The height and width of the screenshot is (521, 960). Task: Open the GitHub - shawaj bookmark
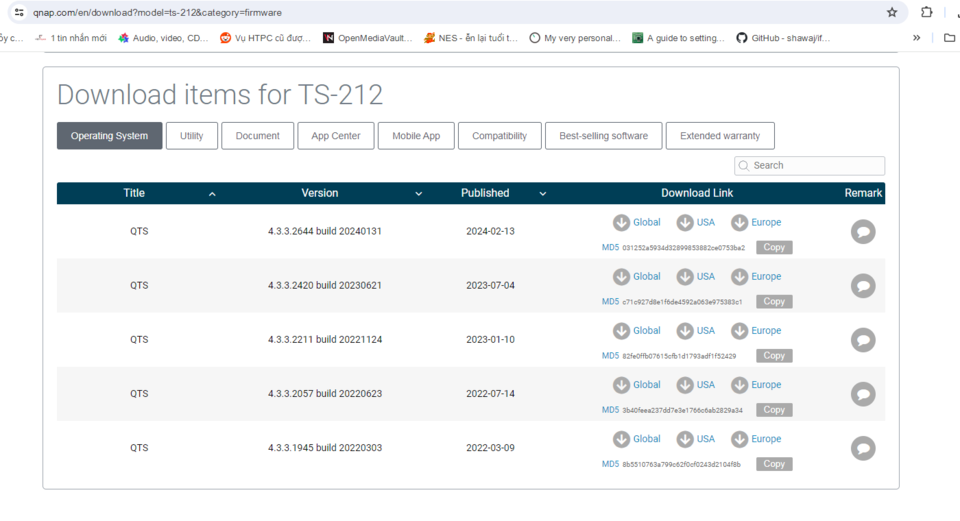(x=784, y=38)
